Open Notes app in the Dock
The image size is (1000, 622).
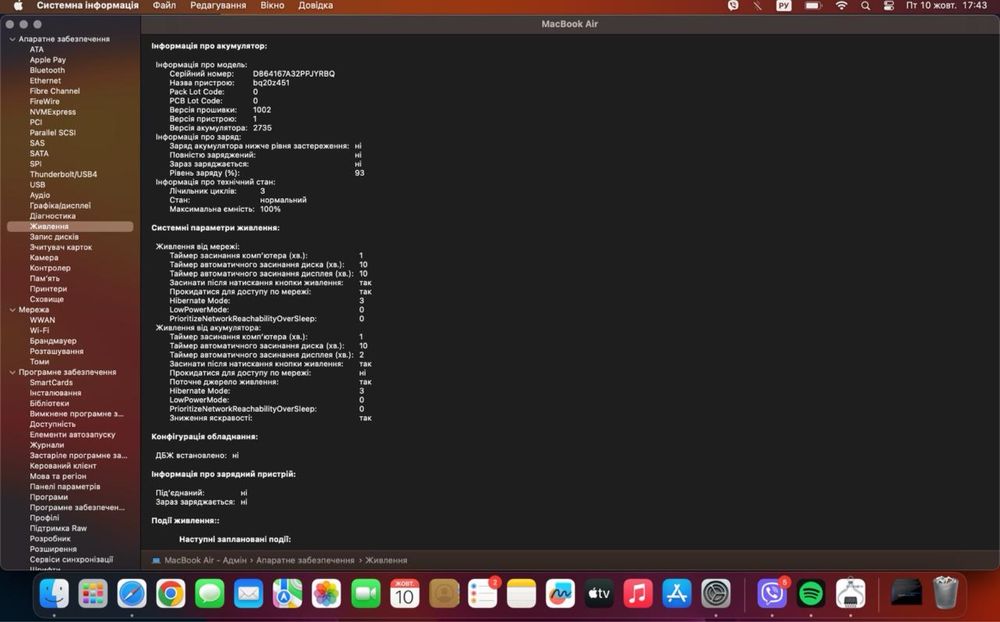[x=522, y=594]
